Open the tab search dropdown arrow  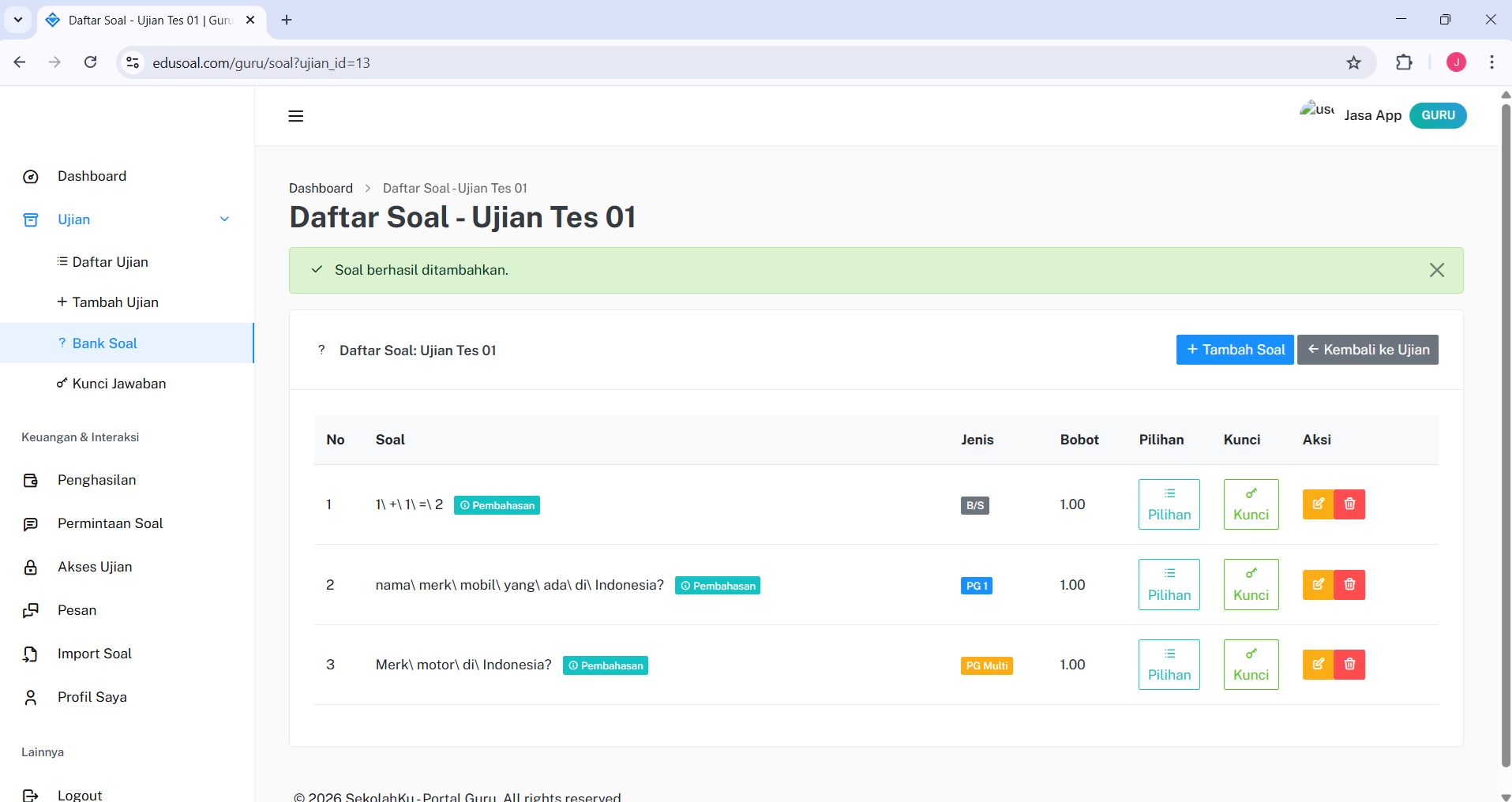click(18, 20)
